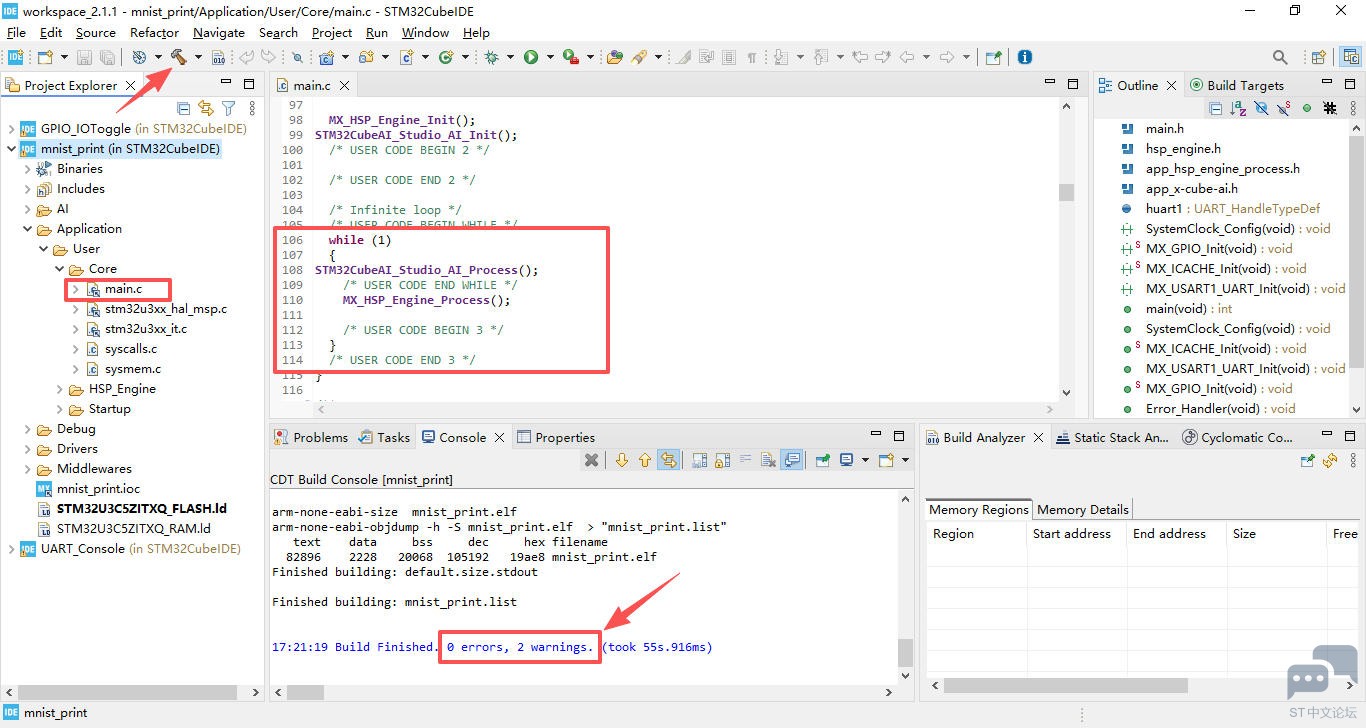Screen dimensions: 1366x728
Task: Click Hide Static Members icon in Outline
Action: pyautogui.click(x=1284, y=108)
